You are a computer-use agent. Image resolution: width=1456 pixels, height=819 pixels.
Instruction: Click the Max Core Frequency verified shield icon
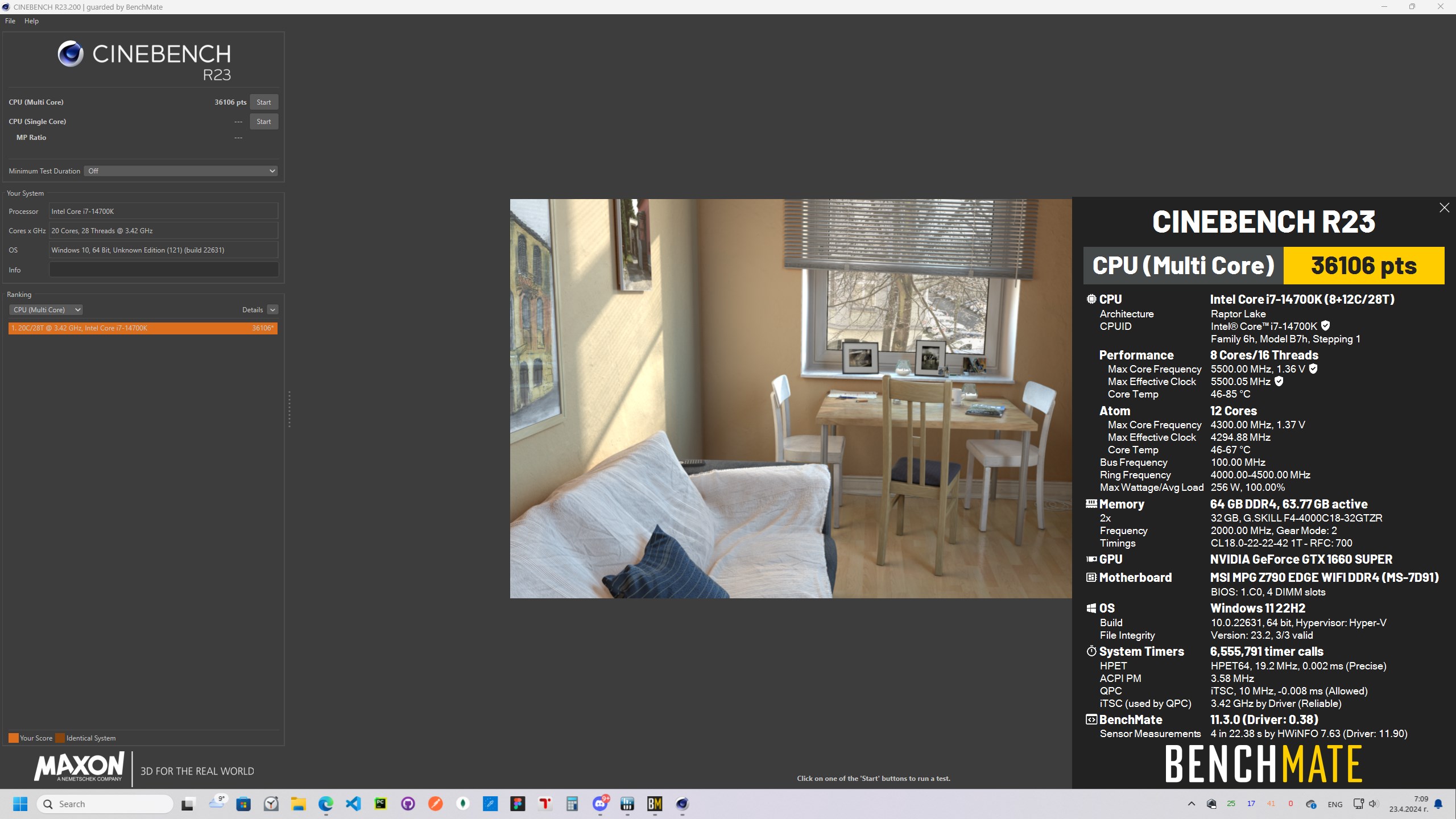(x=1313, y=369)
